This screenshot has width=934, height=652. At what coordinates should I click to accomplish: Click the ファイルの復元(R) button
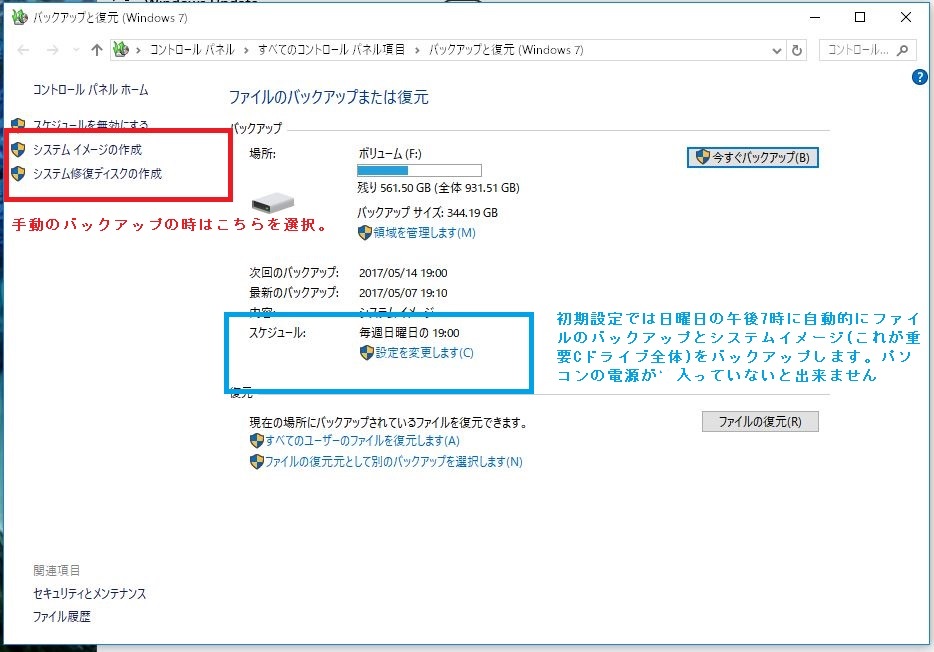click(760, 422)
